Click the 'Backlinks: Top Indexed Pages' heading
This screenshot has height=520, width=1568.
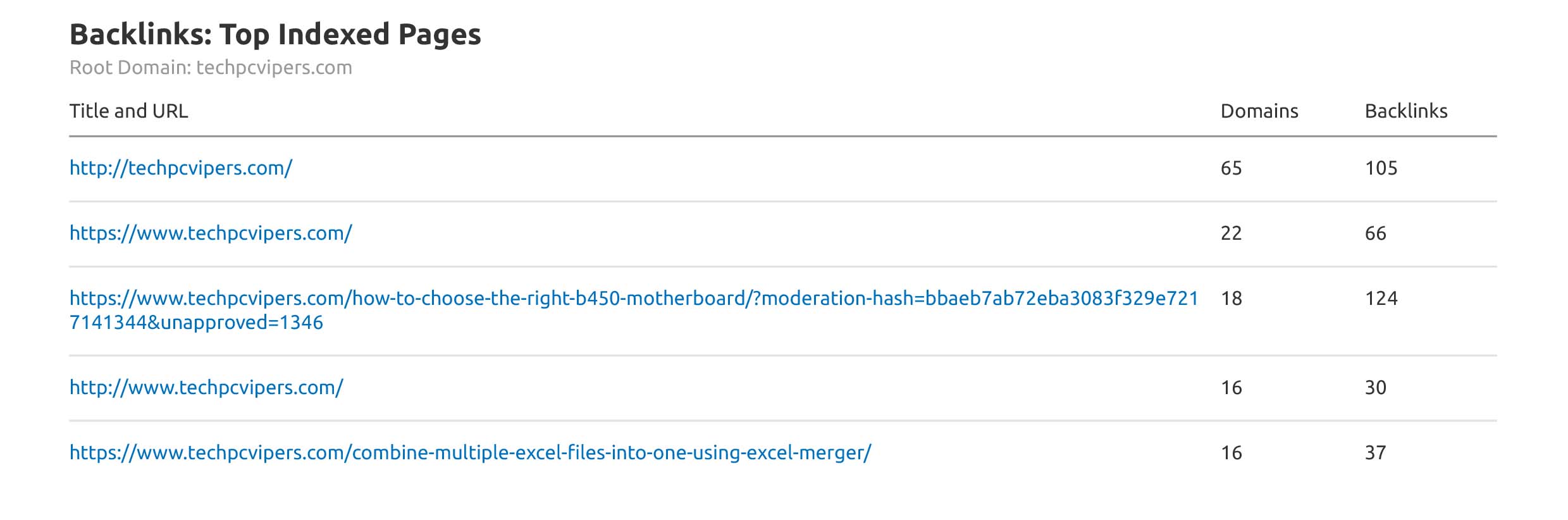click(275, 35)
